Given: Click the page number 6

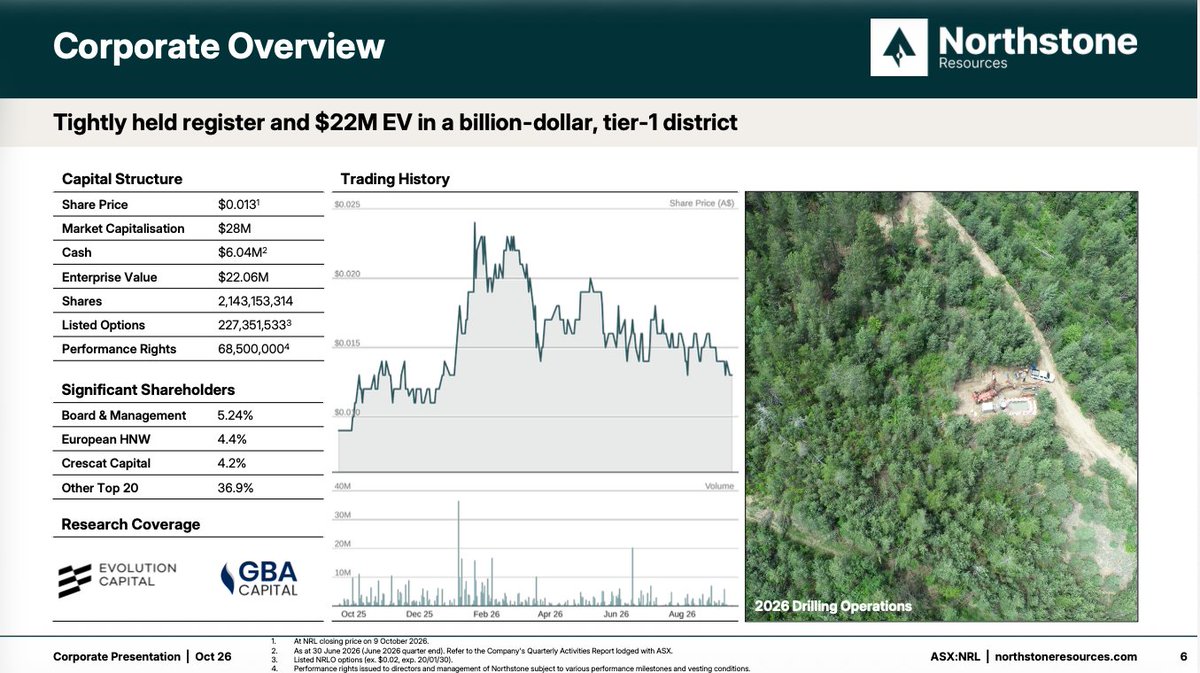Looking at the screenshot, I should pyautogui.click(x=1183, y=656).
